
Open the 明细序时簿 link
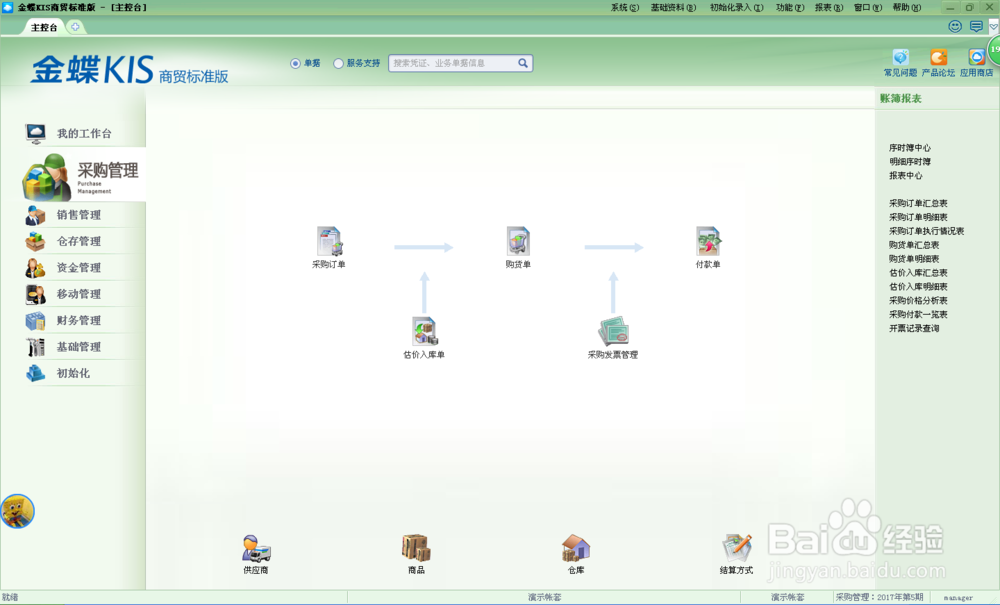909,162
